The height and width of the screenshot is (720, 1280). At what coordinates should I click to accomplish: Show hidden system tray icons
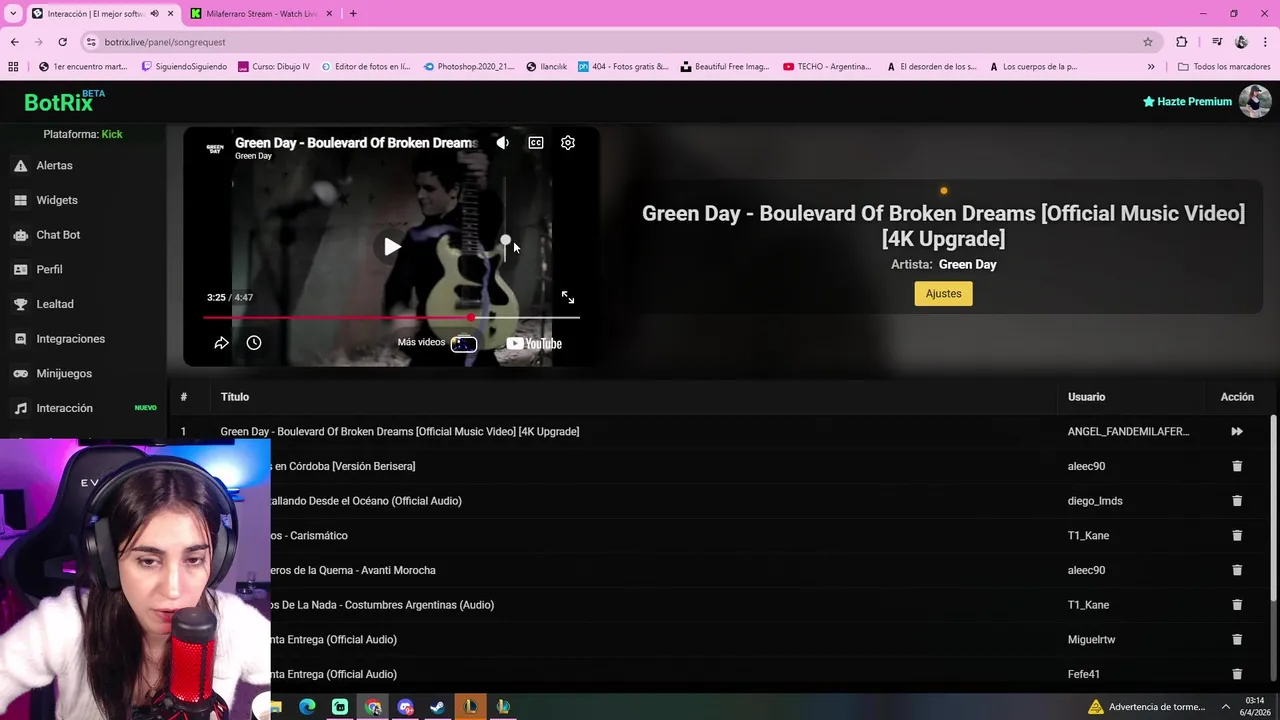[1226, 707]
